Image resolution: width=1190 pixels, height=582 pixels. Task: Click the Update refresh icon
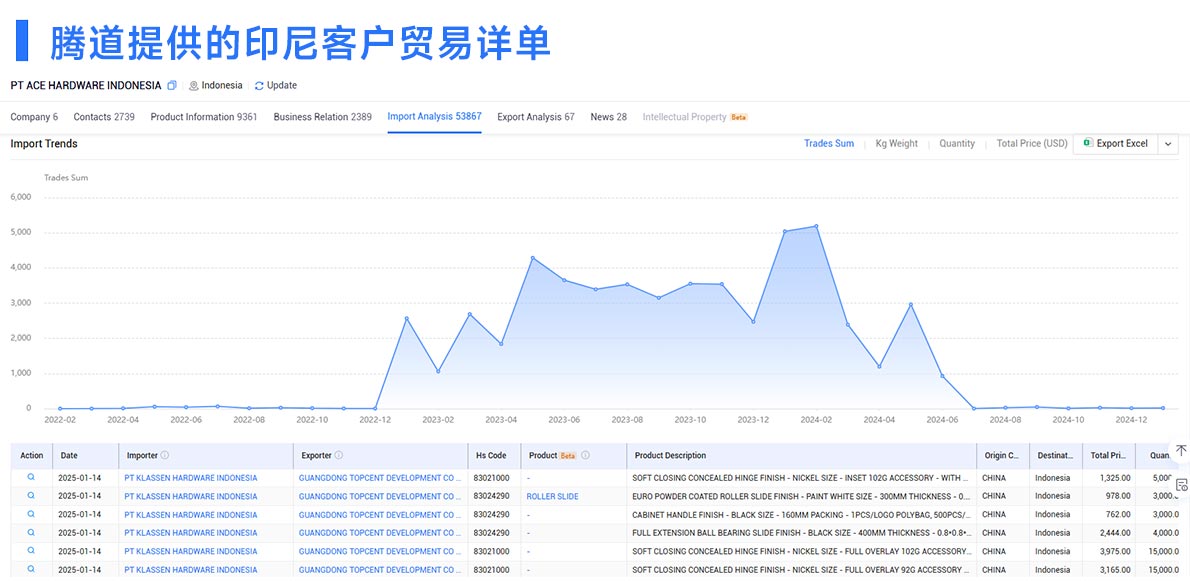(x=259, y=86)
